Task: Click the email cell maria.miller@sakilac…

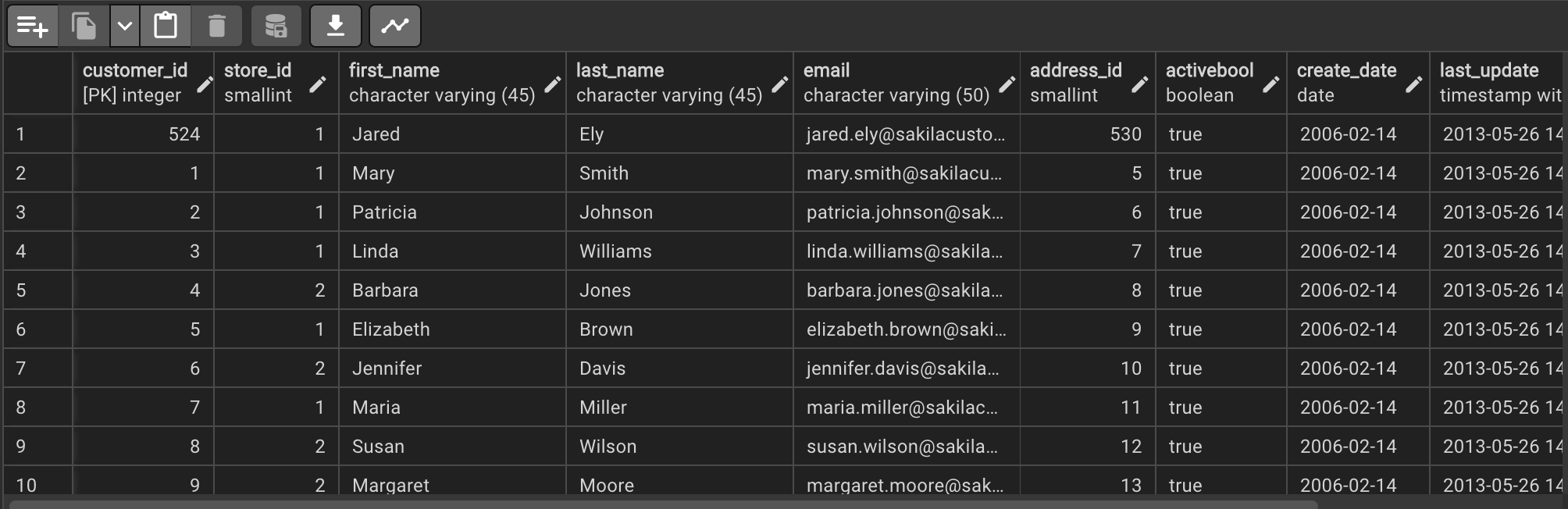Action: [x=907, y=408]
